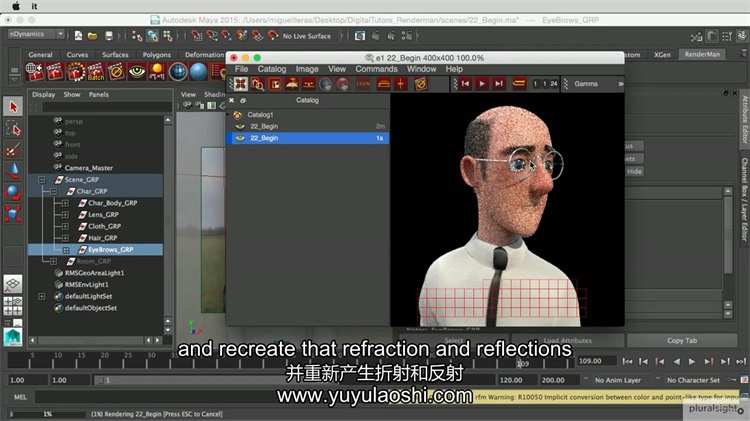Open the outliner Show menu

[72, 94]
